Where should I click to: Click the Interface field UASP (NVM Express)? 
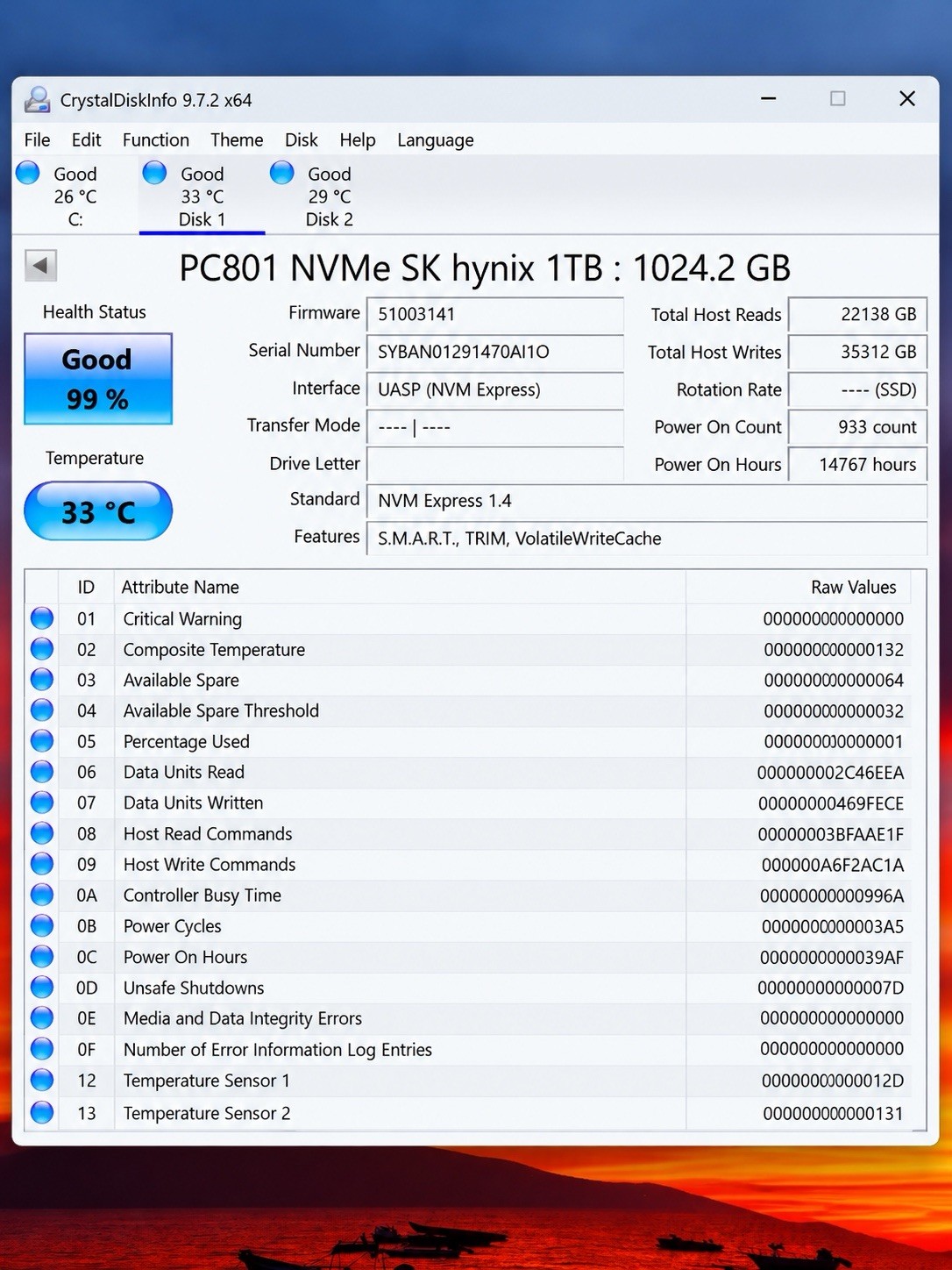[494, 389]
